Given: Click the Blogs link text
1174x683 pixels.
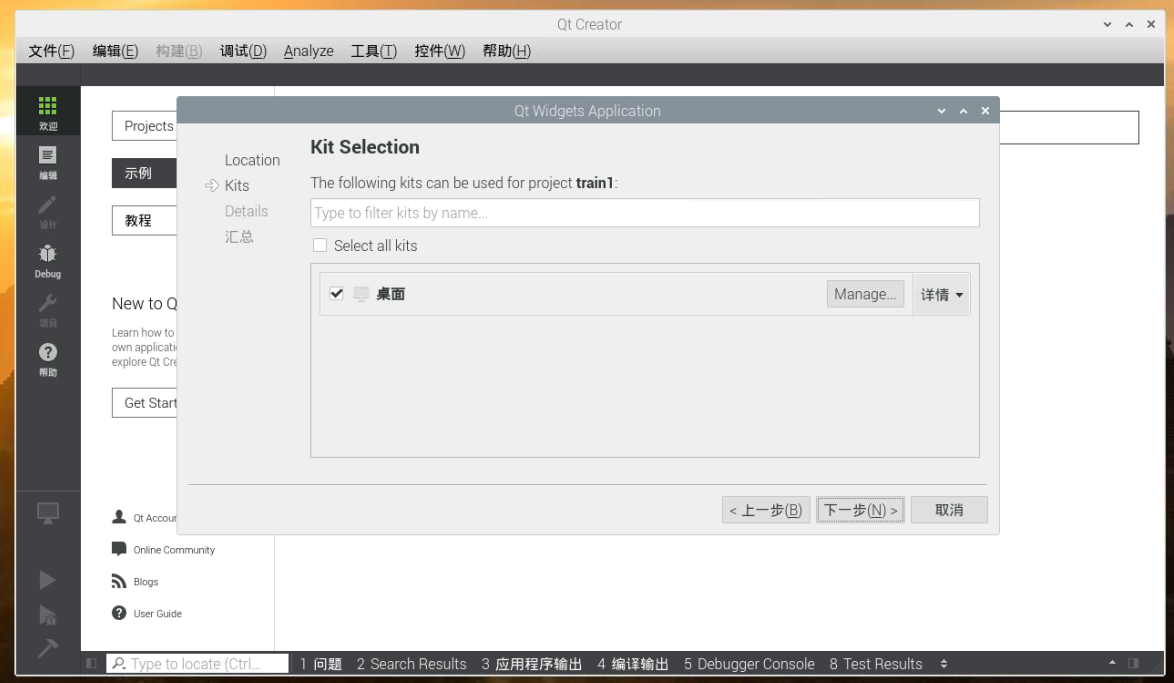Looking at the screenshot, I should tap(145, 582).
